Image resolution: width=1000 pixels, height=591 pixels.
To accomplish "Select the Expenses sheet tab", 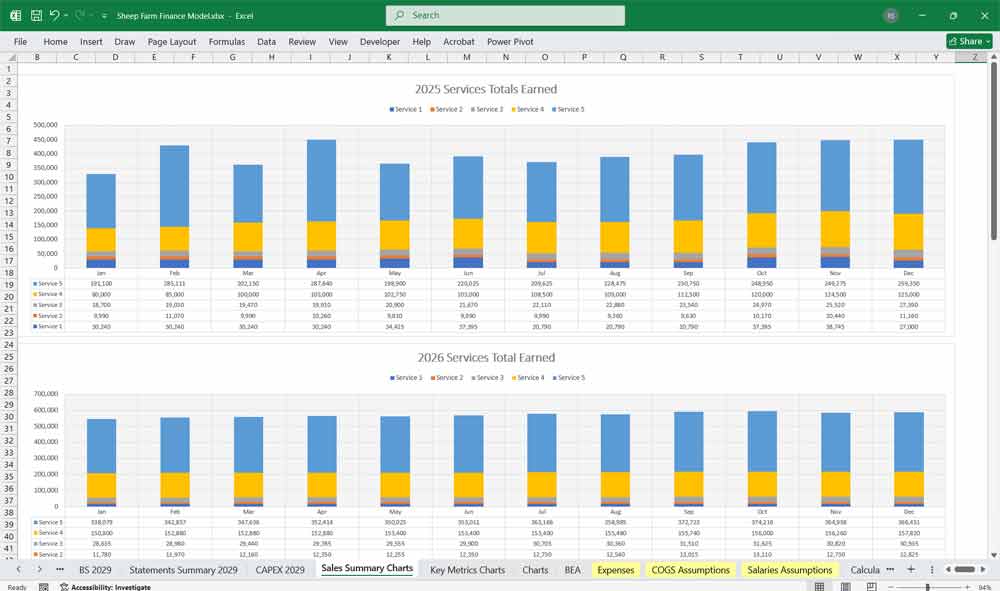I will click(x=614, y=569).
